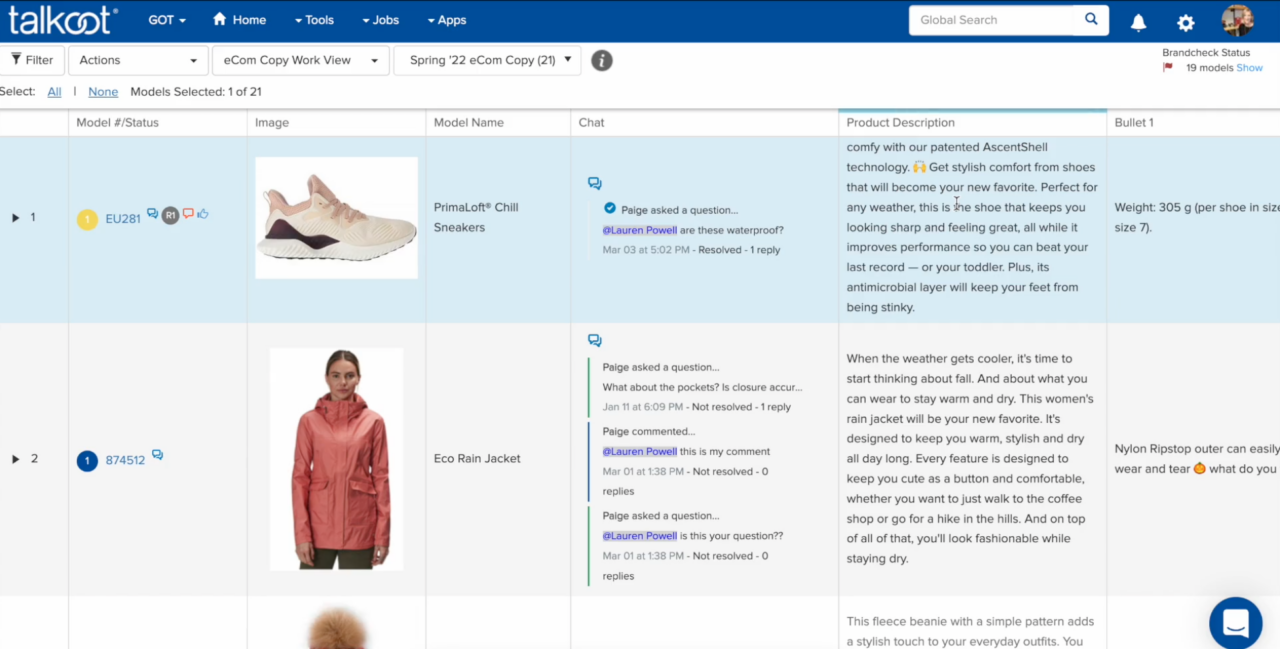
Task: Open settings with the gear icon
Action: click(x=1185, y=20)
